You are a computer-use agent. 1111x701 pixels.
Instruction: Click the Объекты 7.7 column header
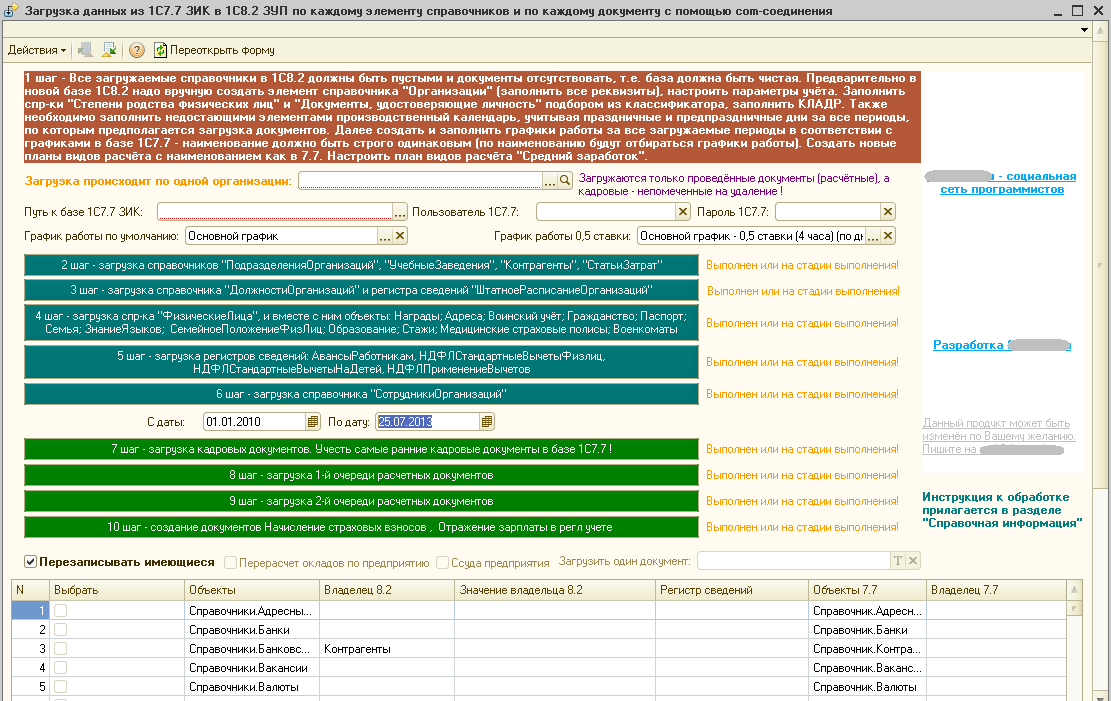[x=867, y=590]
